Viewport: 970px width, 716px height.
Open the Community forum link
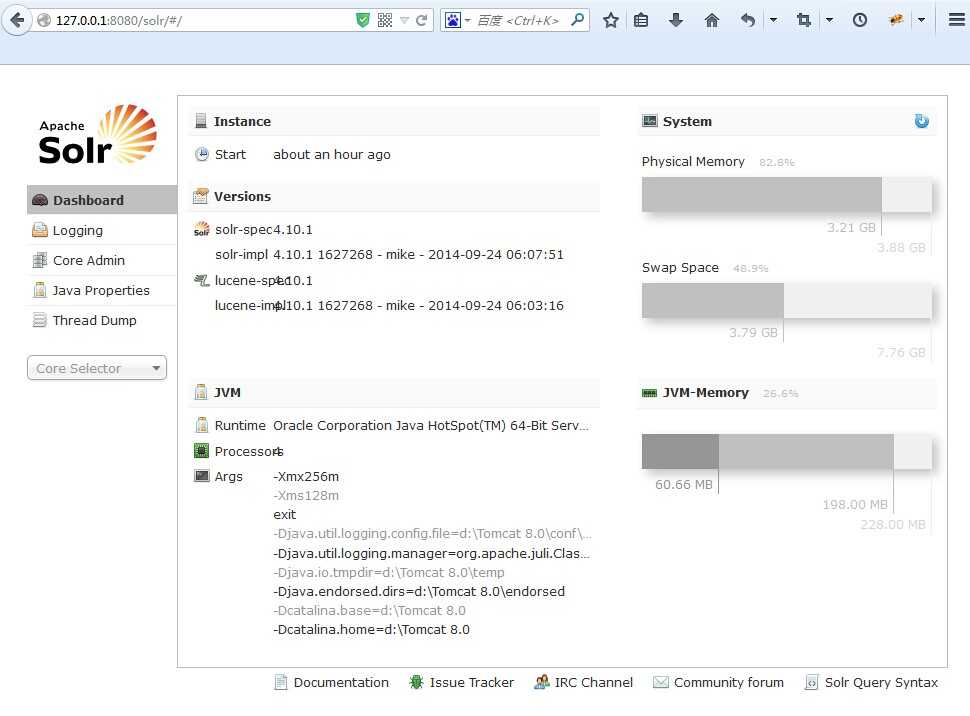(718, 682)
